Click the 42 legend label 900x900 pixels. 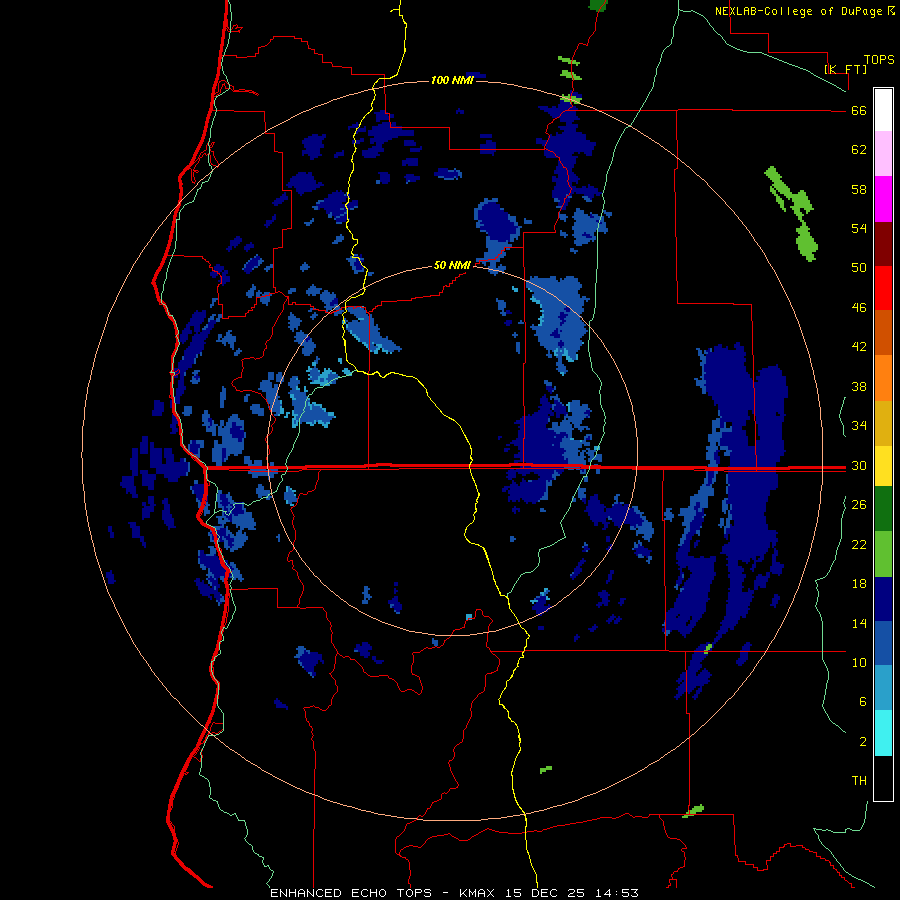[x=859, y=347]
